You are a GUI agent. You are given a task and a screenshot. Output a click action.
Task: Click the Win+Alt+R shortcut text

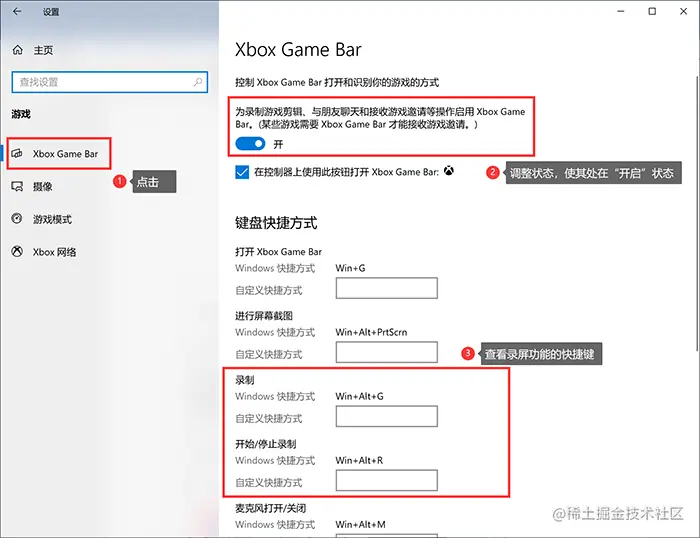point(359,460)
